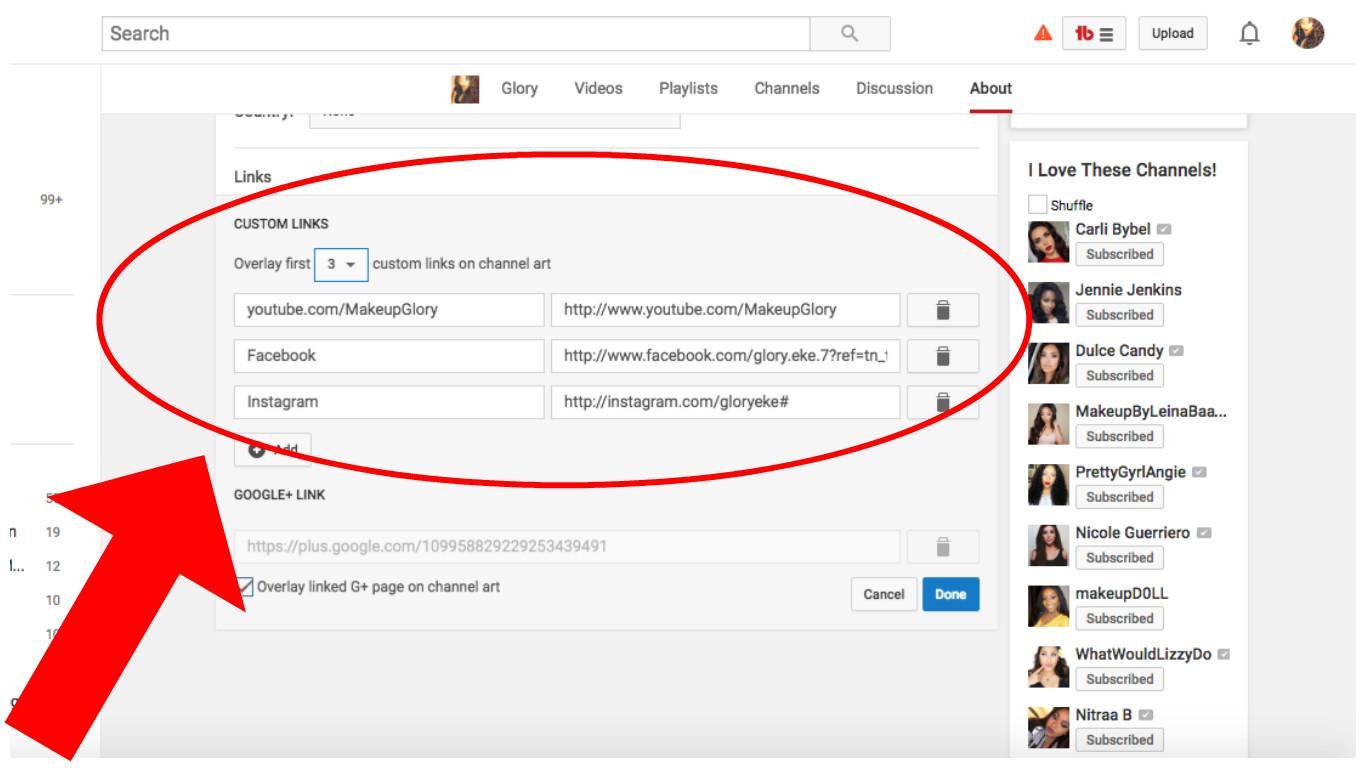Click the 99+ notification count in sidebar
Screen dimensions: 1366x768
pos(51,200)
